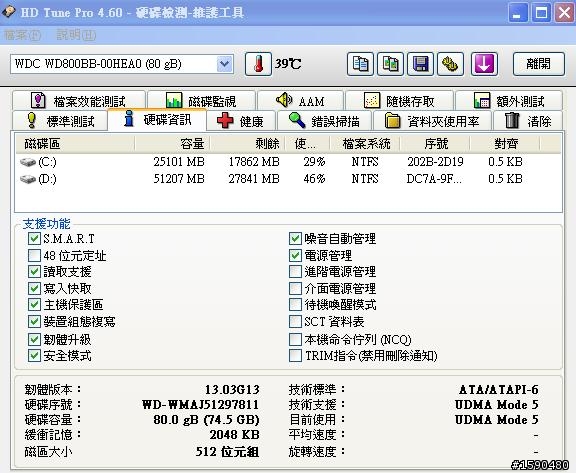Click the 2048 KB buffer value
The height and width of the screenshot is (473, 576).
pos(234,435)
